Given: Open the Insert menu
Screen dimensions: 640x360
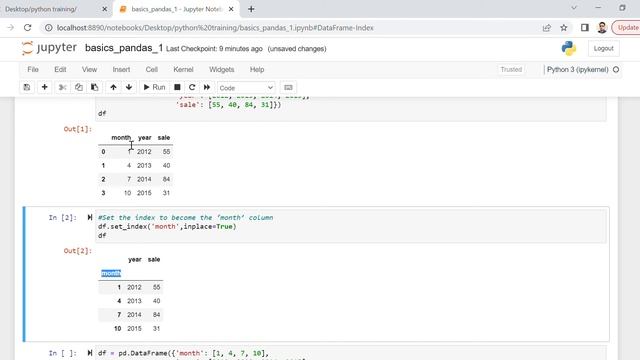Looking at the screenshot, I should pyautogui.click(x=121, y=69).
